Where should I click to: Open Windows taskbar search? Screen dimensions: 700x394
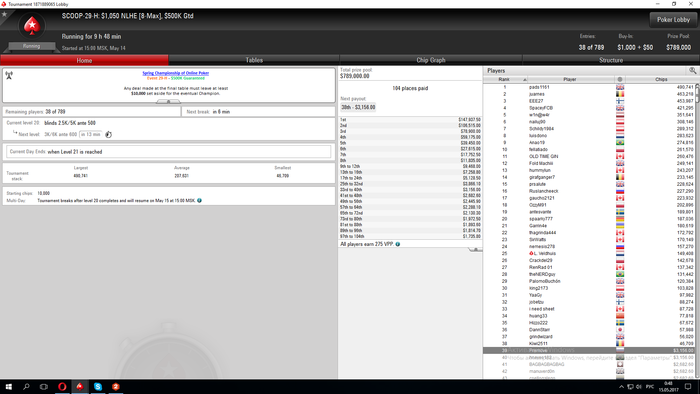[26, 387]
